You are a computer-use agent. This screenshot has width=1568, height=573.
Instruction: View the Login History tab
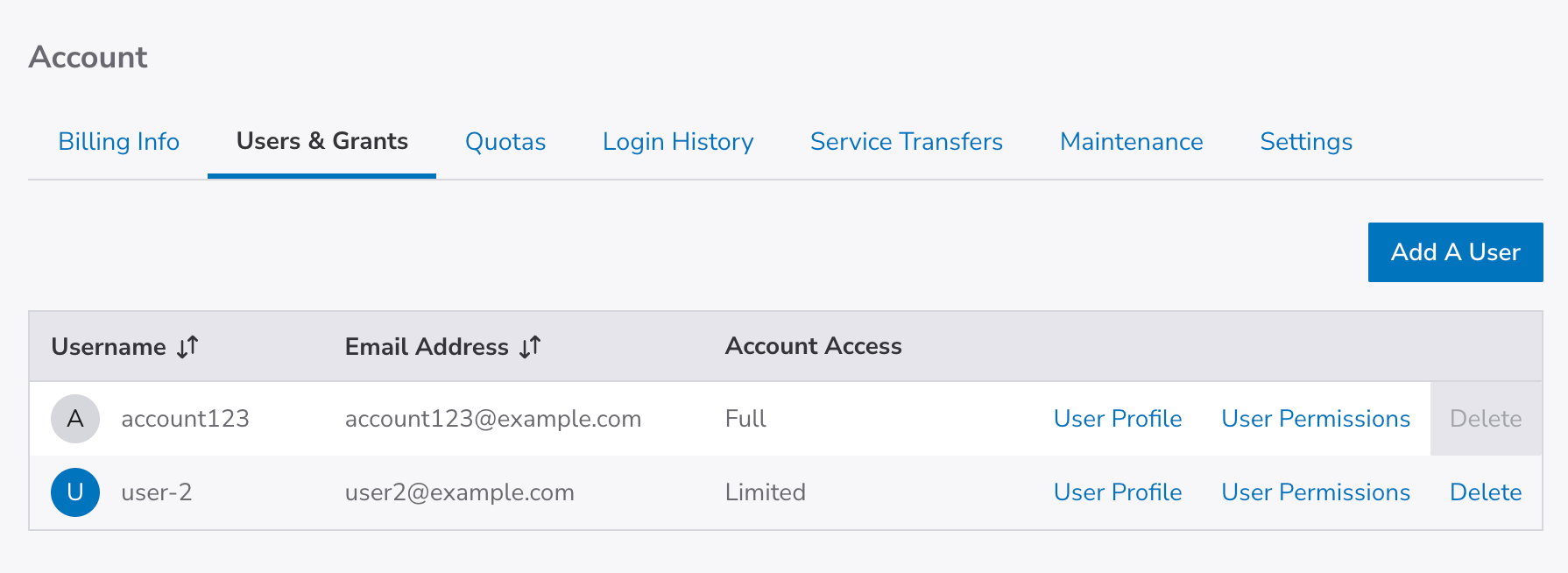coord(678,142)
